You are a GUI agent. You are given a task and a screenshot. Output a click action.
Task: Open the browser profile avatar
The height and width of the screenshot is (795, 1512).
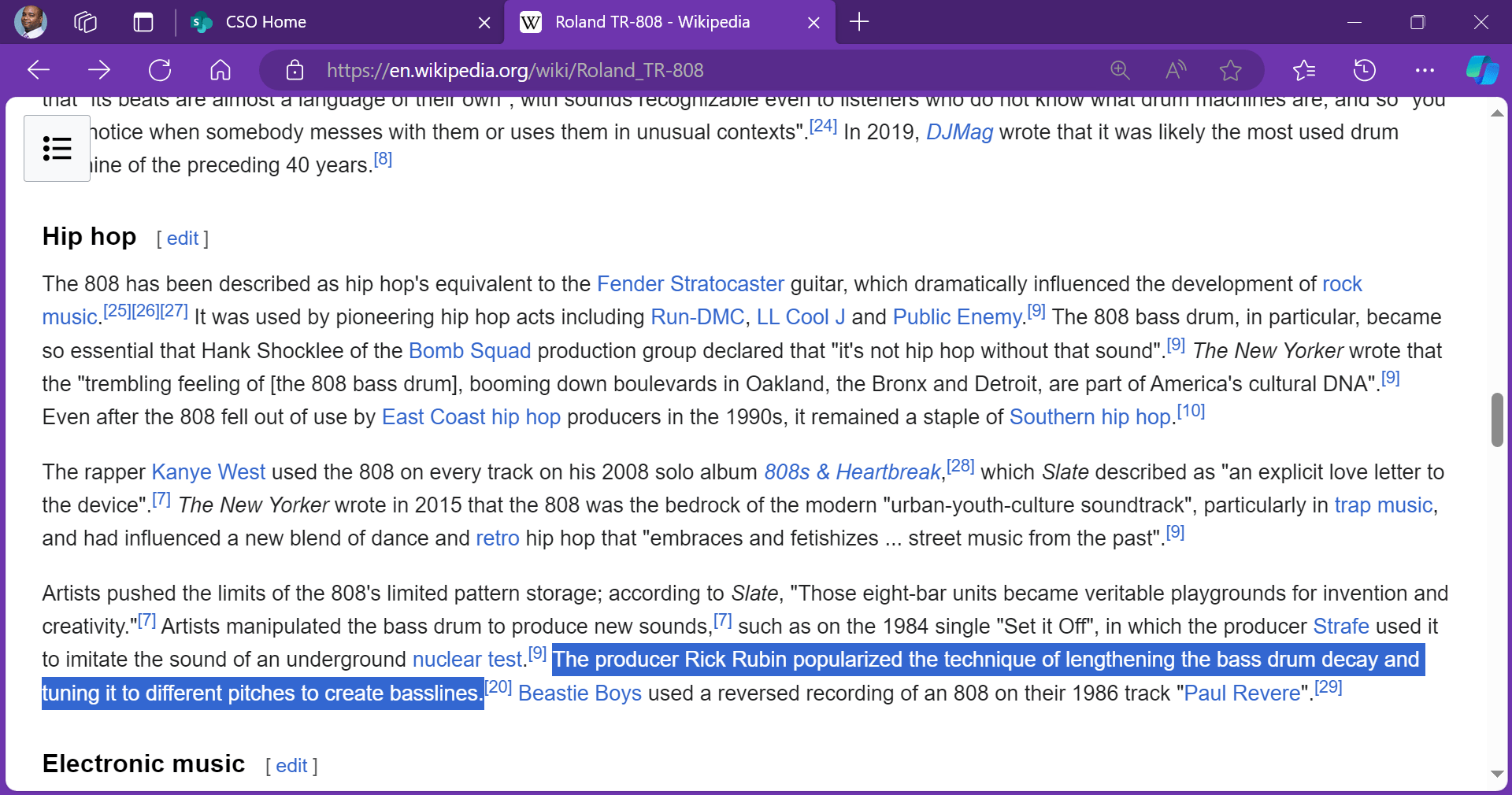31,22
